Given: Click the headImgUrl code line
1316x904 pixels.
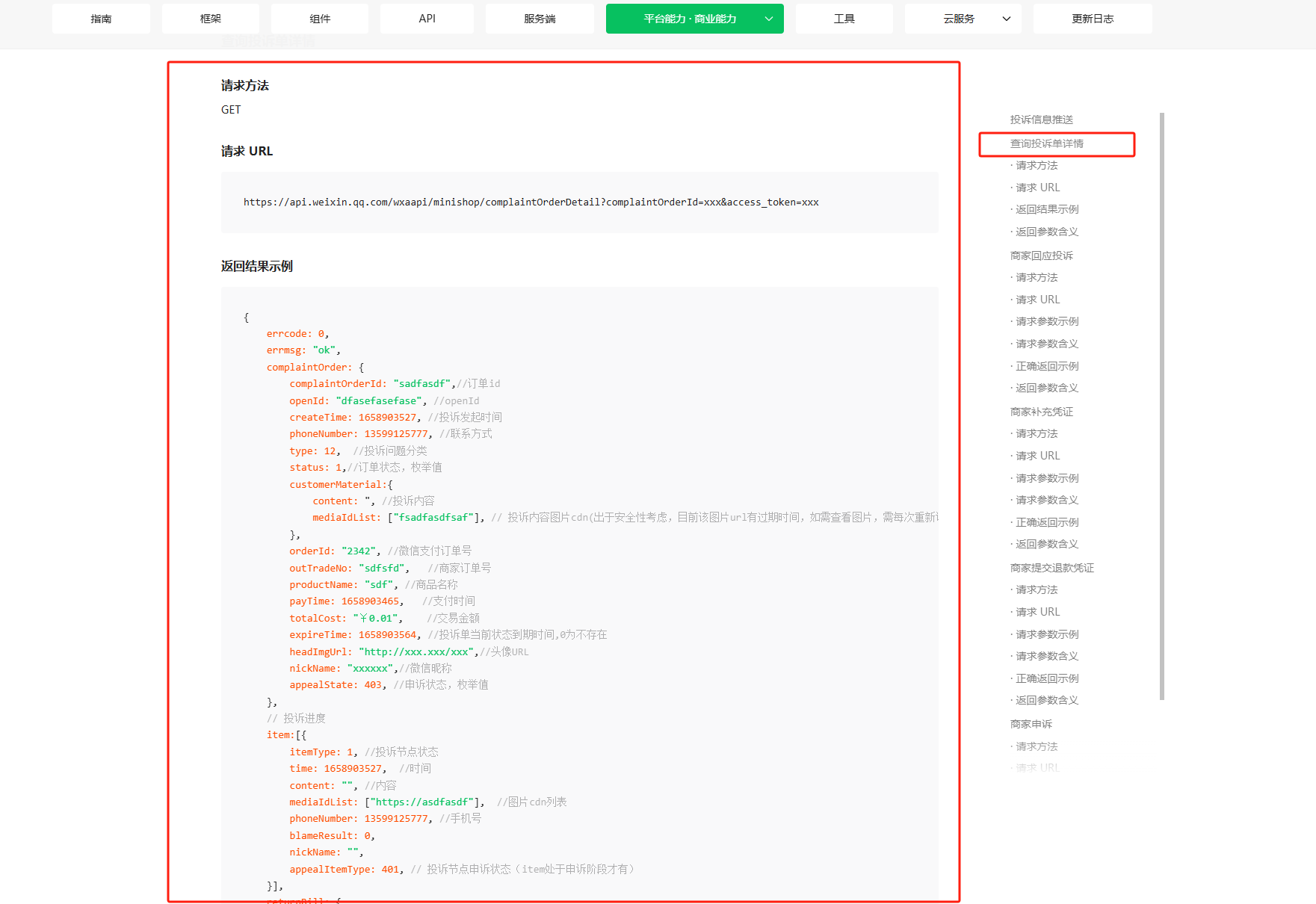Looking at the screenshot, I should point(410,652).
